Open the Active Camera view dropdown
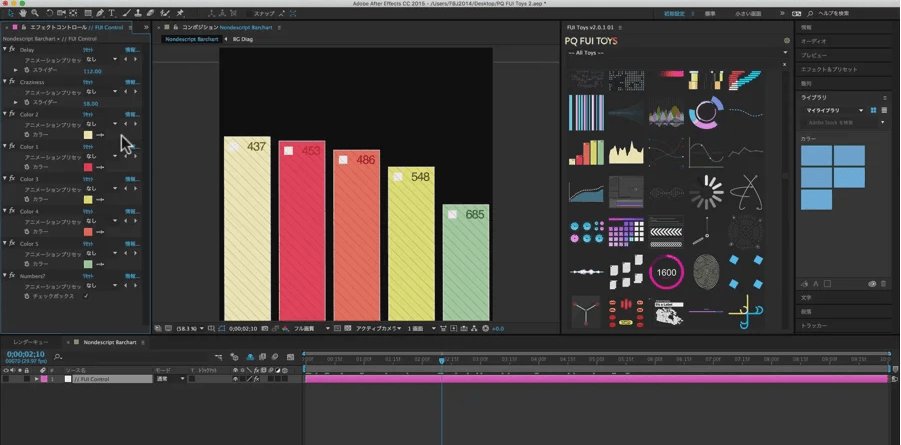Viewport: 901px width, 445px height. 378,328
